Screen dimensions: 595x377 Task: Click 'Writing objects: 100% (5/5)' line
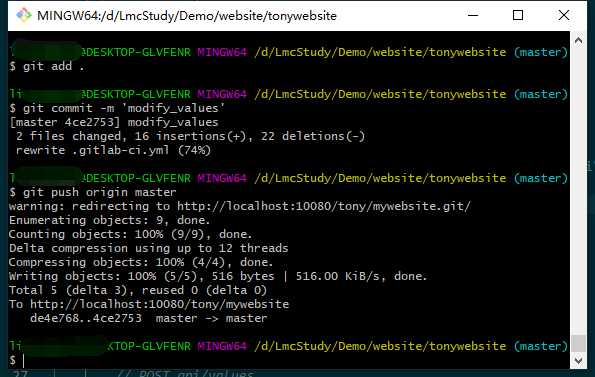coord(218,276)
